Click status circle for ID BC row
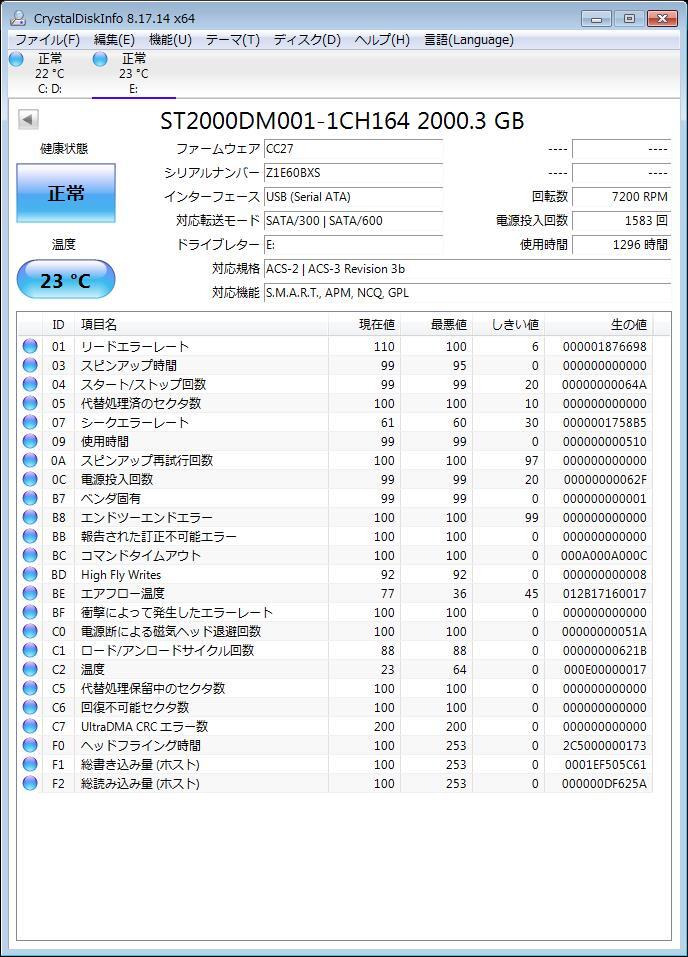Image resolution: width=688 pixels, height=957 pixels. [30, 555]
